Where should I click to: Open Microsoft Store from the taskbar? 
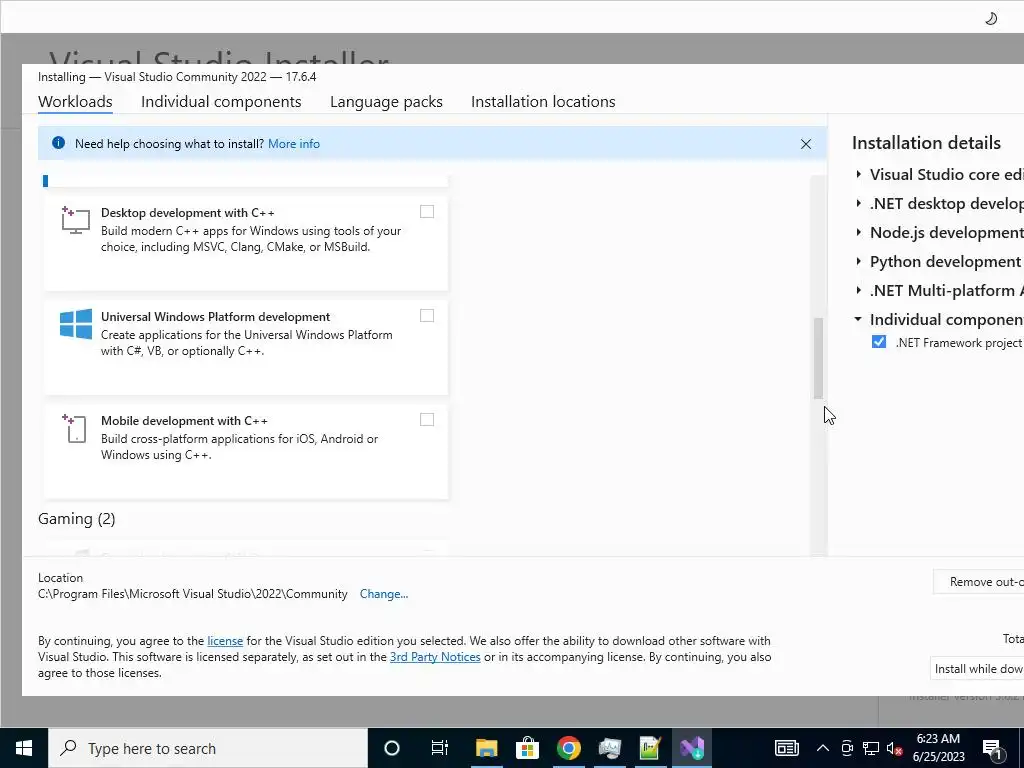[x=527, y=748]
